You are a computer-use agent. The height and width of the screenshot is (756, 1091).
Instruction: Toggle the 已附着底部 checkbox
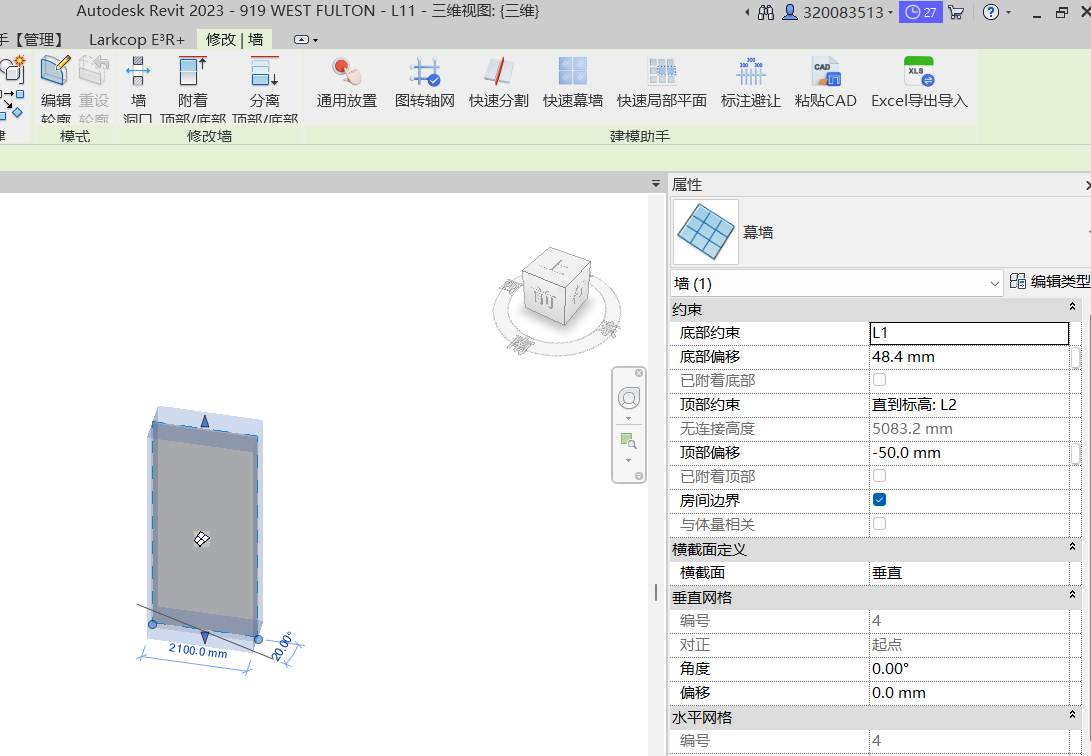(879, 380)
